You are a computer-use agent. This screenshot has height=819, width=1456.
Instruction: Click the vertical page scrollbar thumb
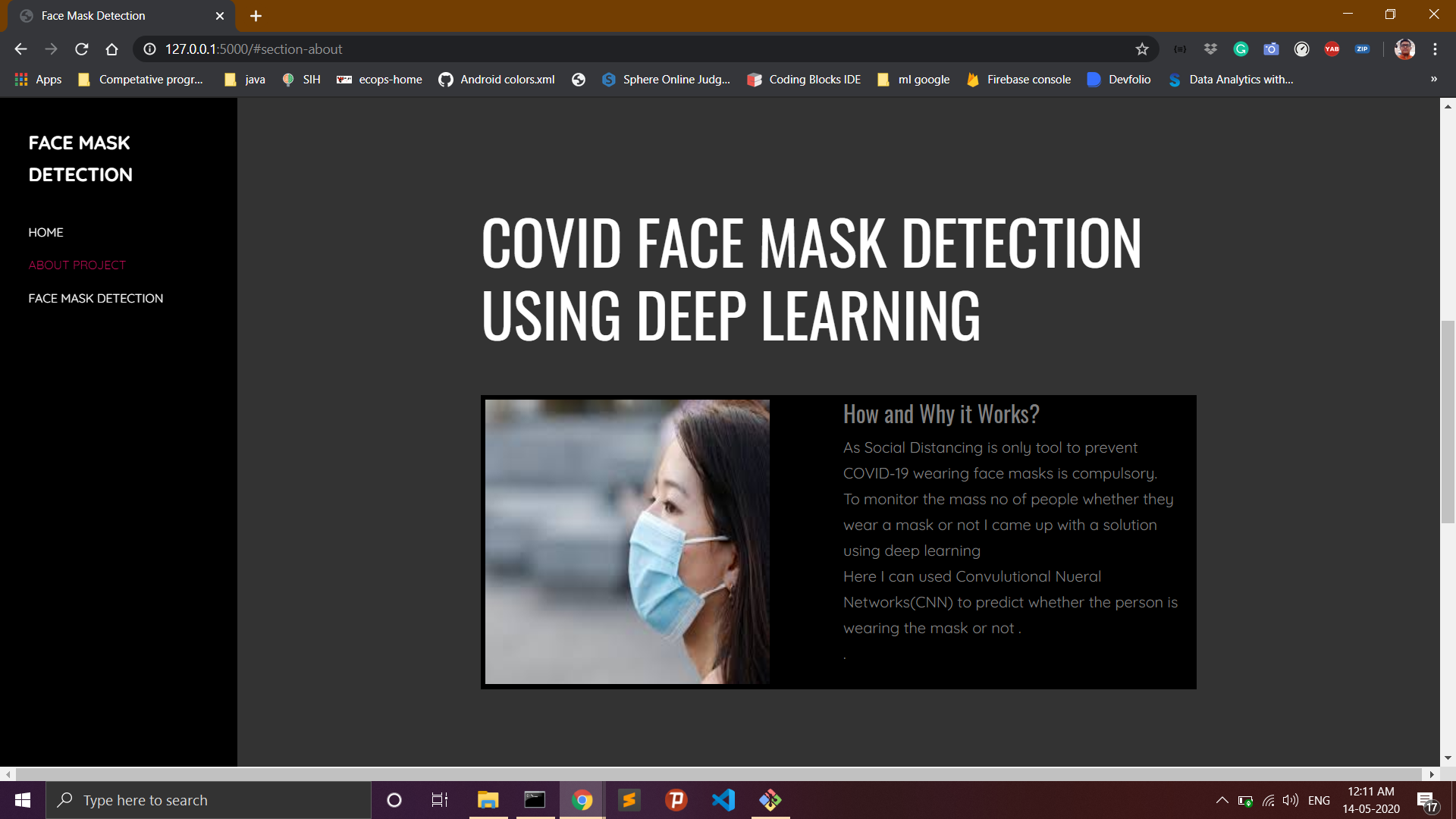click(1448, 422)
